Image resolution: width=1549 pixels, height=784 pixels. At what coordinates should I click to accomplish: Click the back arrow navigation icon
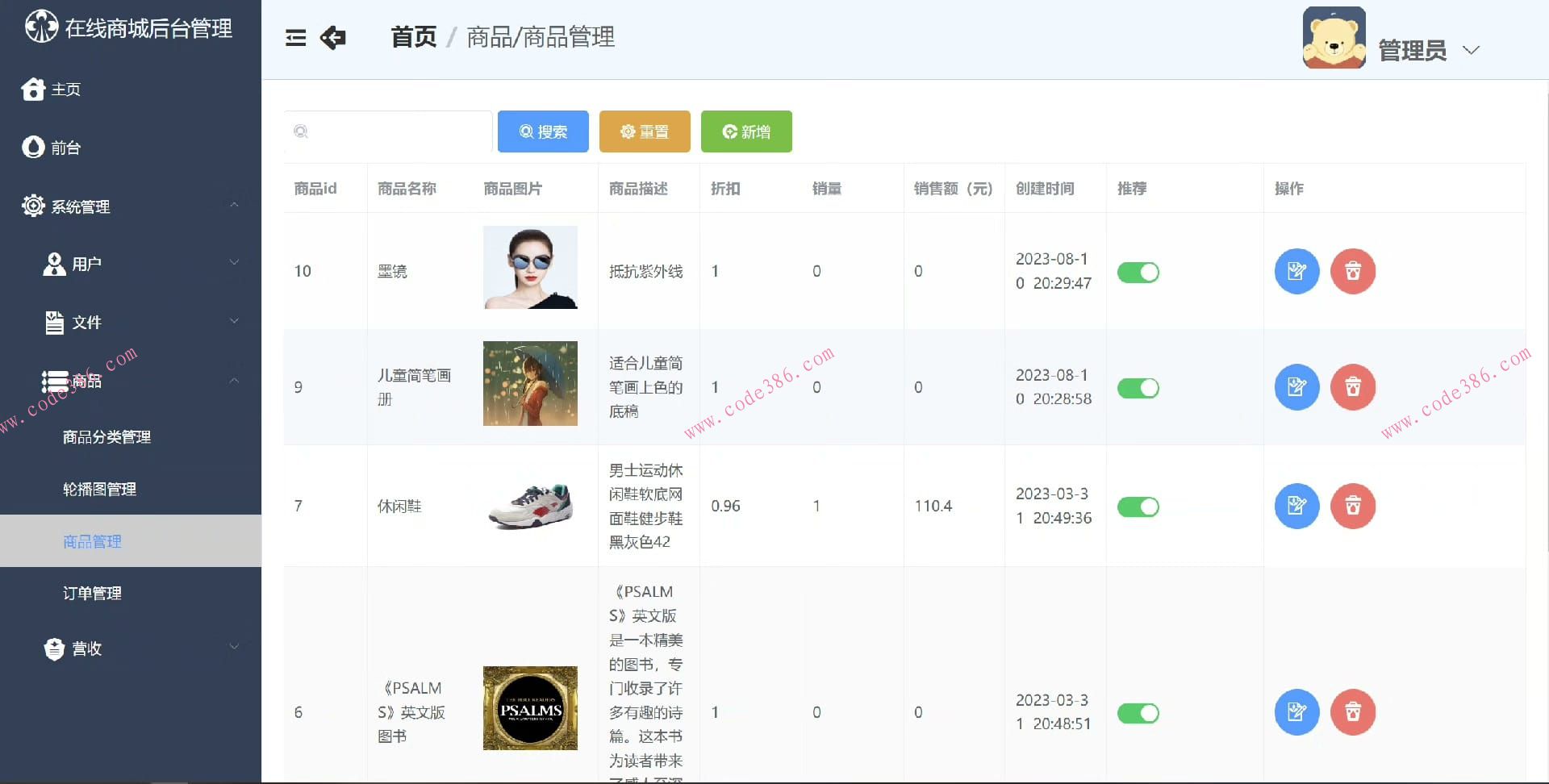click(x=332, y=37)
